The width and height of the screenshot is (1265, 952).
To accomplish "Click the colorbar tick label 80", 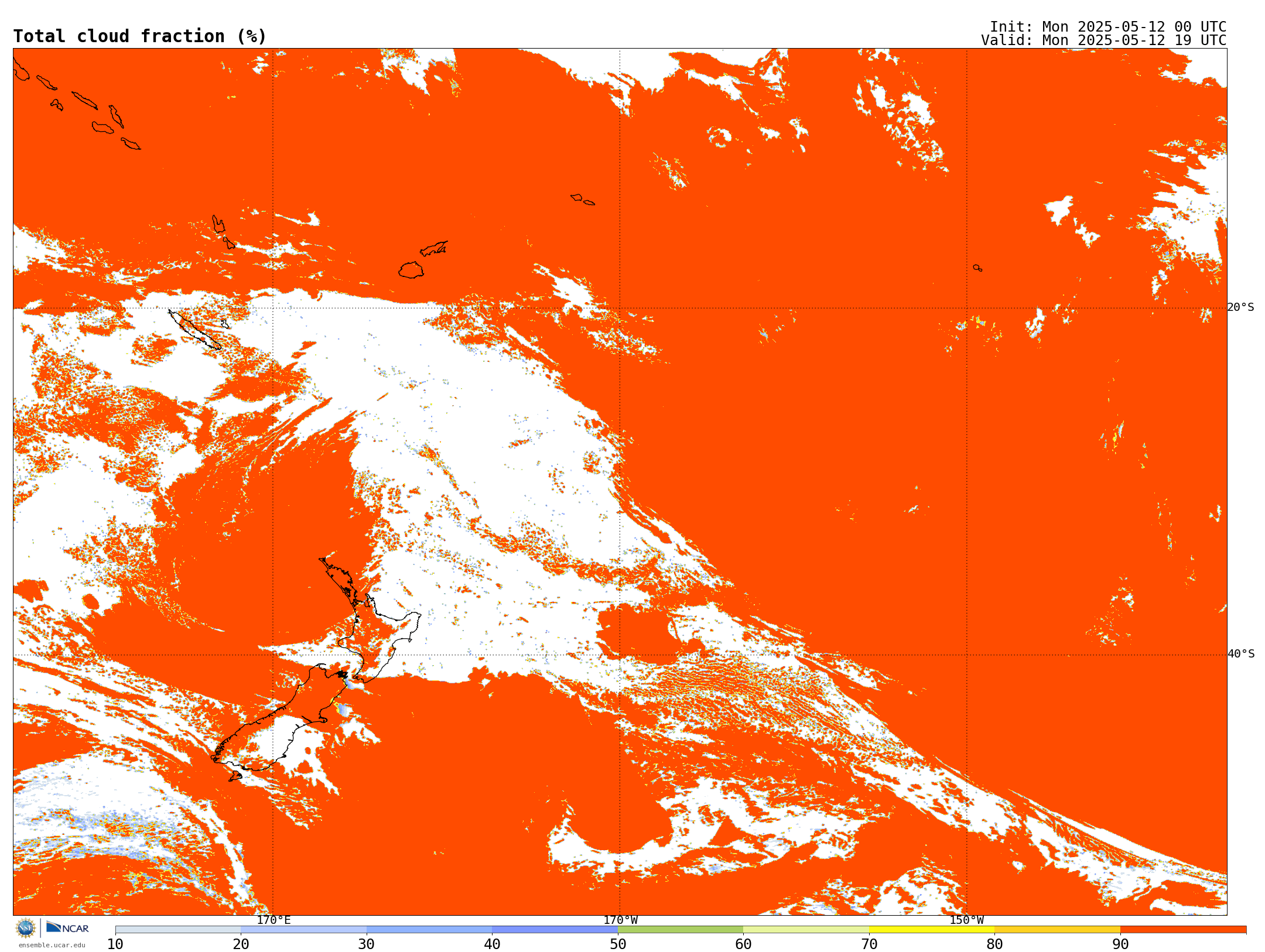I will click(x=994, y=944).
